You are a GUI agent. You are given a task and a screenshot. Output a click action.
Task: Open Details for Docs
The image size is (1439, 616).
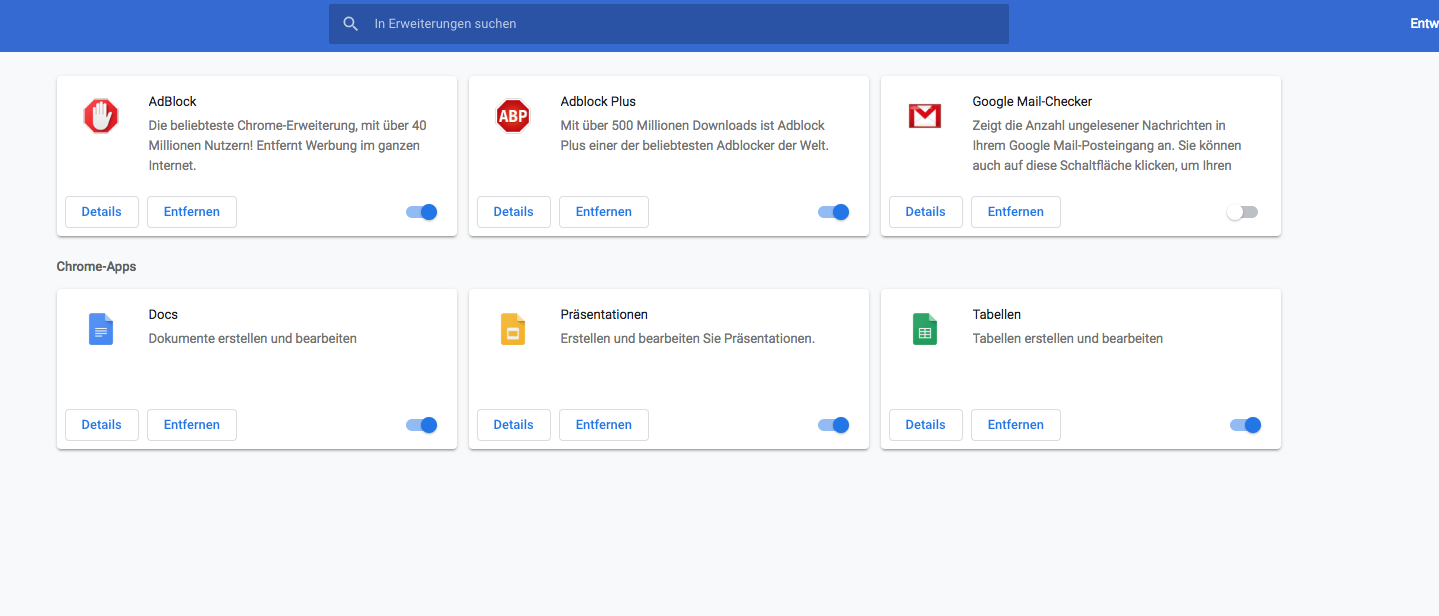[102, 425]
